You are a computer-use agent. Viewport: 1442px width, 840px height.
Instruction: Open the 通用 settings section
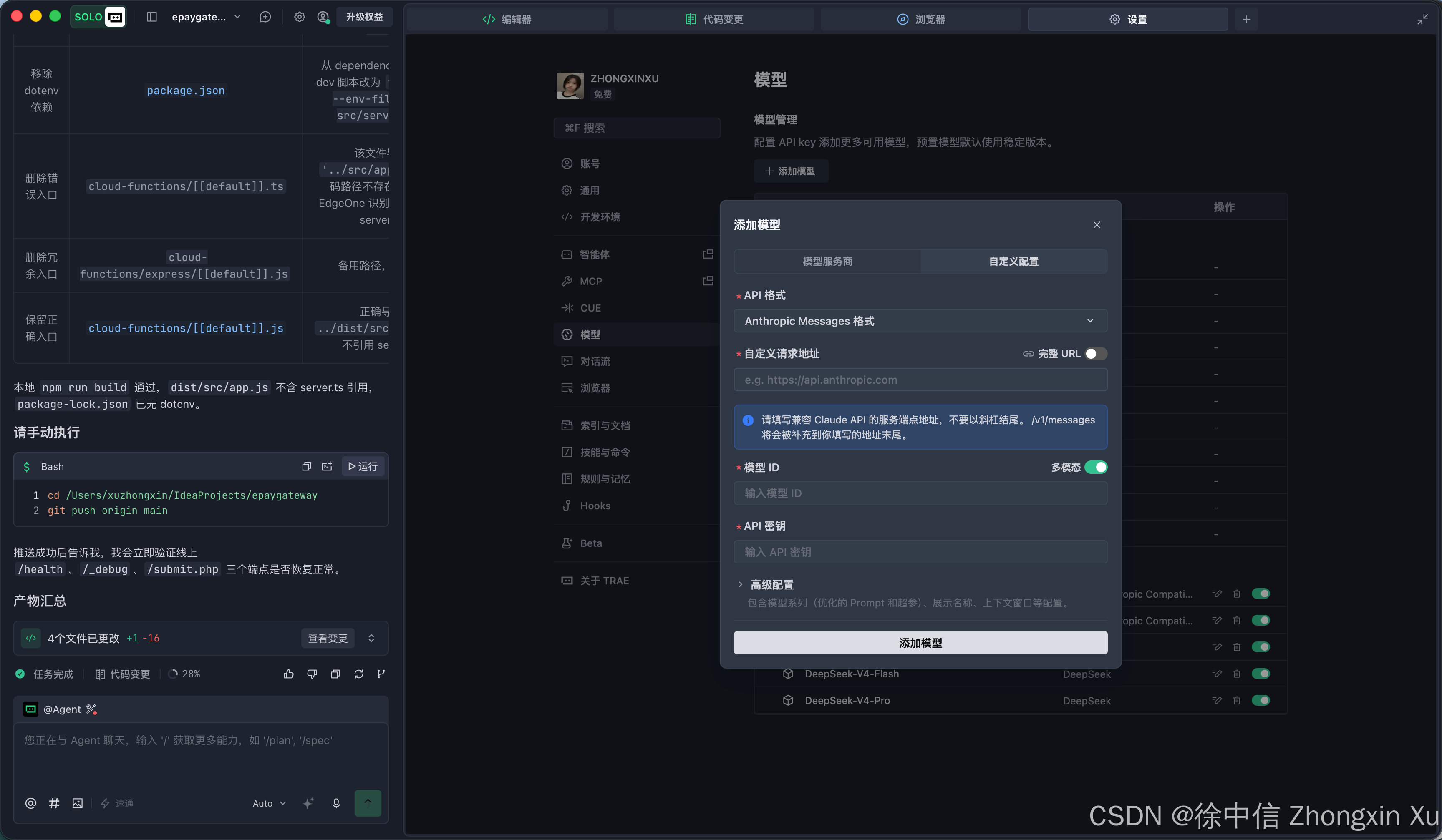(x=636, y=191)
